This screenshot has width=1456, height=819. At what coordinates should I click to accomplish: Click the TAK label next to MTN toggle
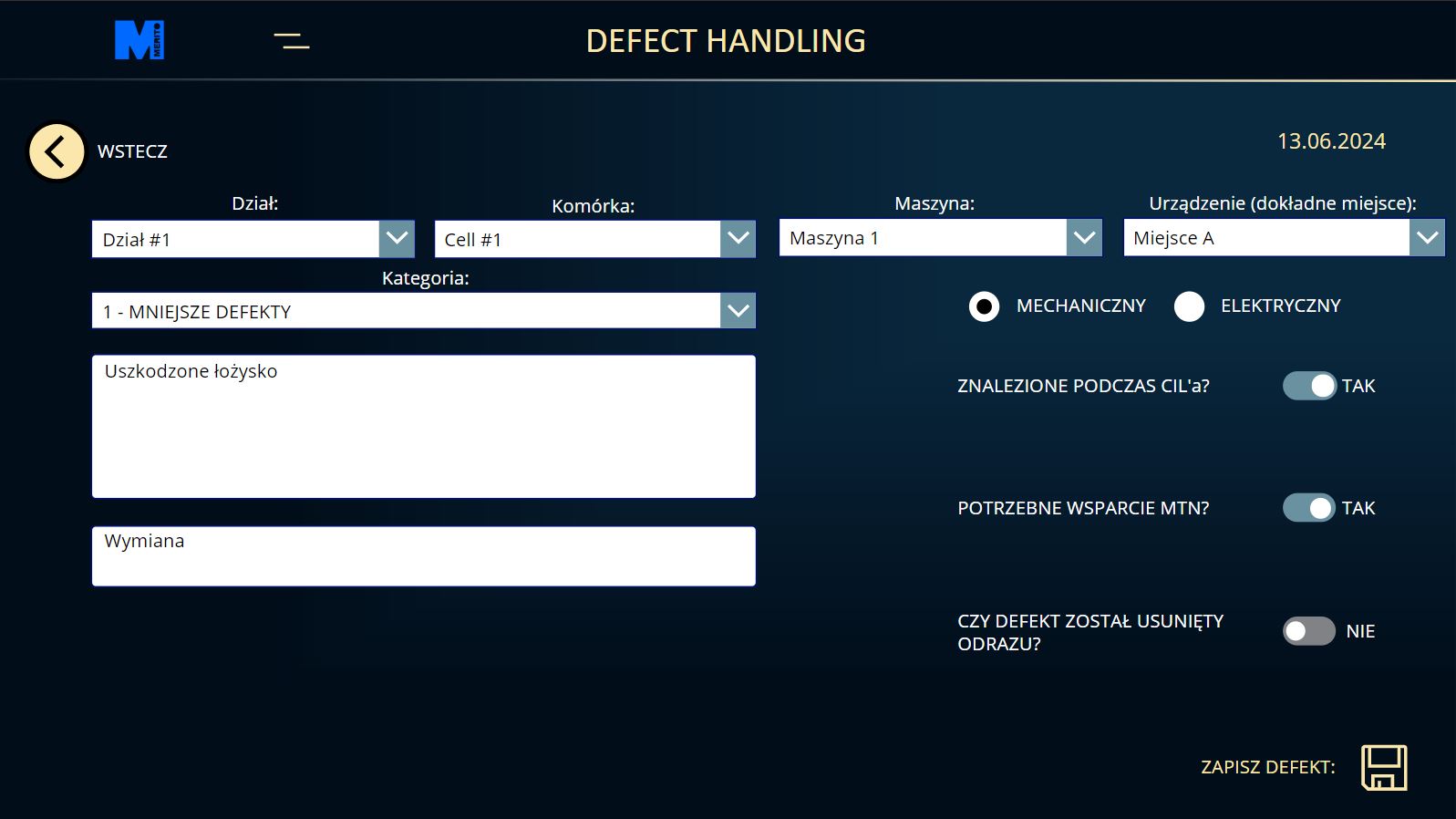coord(1358,508)
